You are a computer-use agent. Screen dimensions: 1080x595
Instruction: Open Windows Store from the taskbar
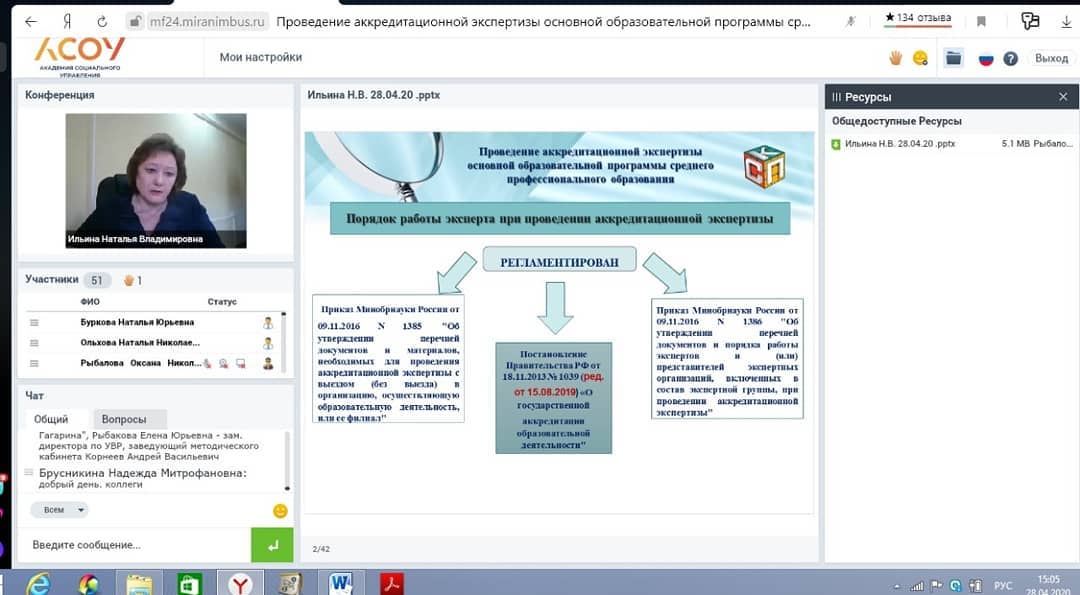[x=189, y=585]
